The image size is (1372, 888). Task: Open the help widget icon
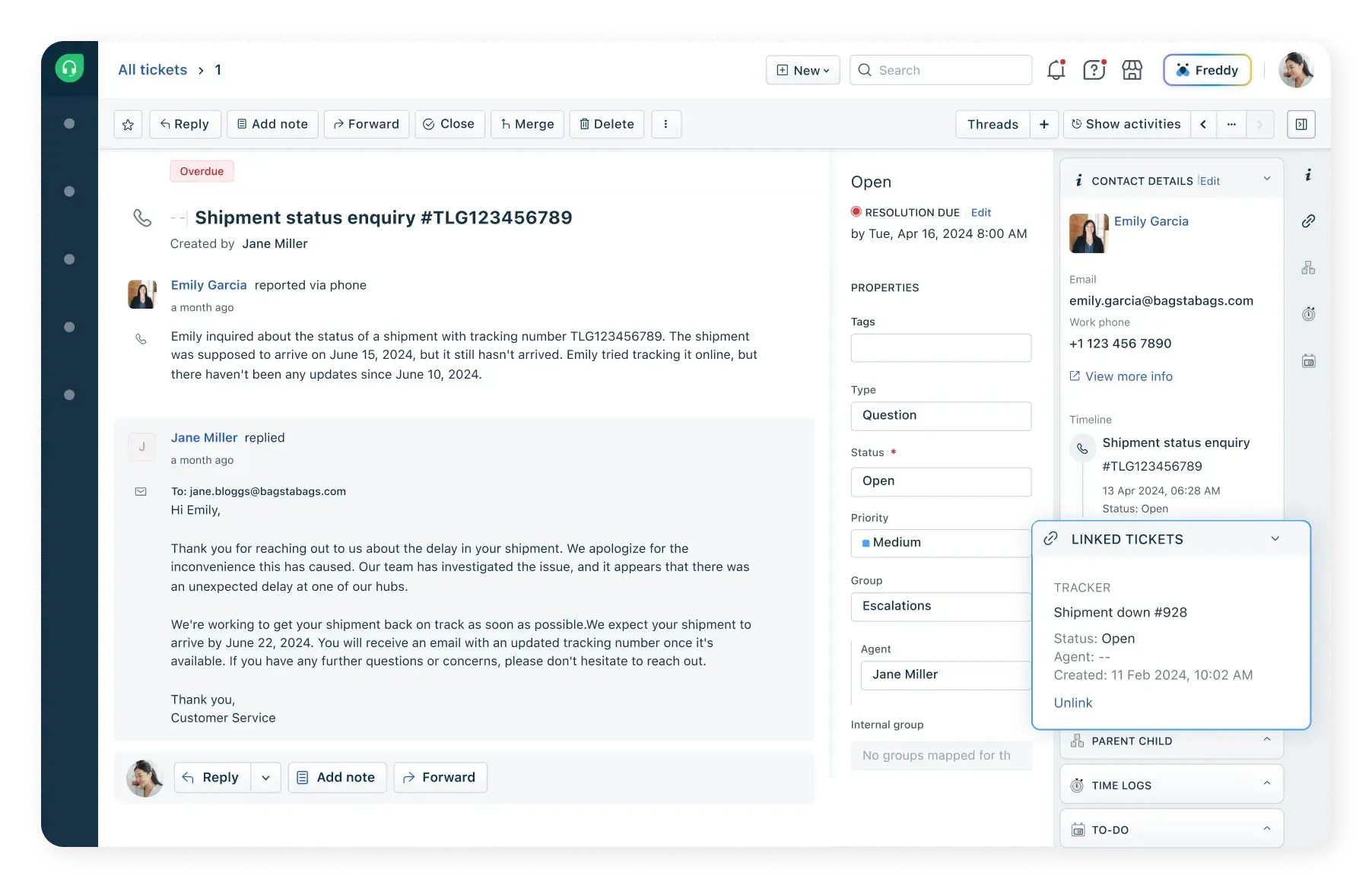tap(1094, 69)
